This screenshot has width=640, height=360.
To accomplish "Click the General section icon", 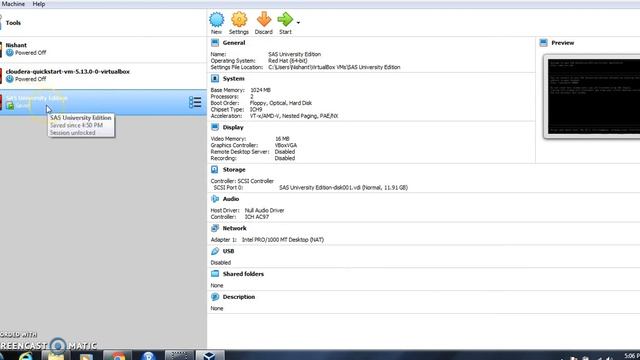I will coord(215,42).
